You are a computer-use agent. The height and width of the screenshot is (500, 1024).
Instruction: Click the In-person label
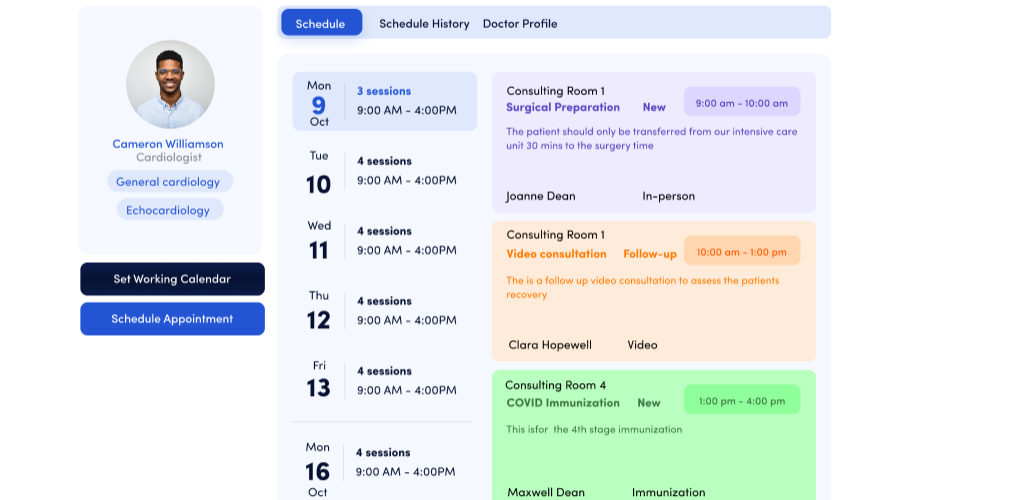pos(669,196)
